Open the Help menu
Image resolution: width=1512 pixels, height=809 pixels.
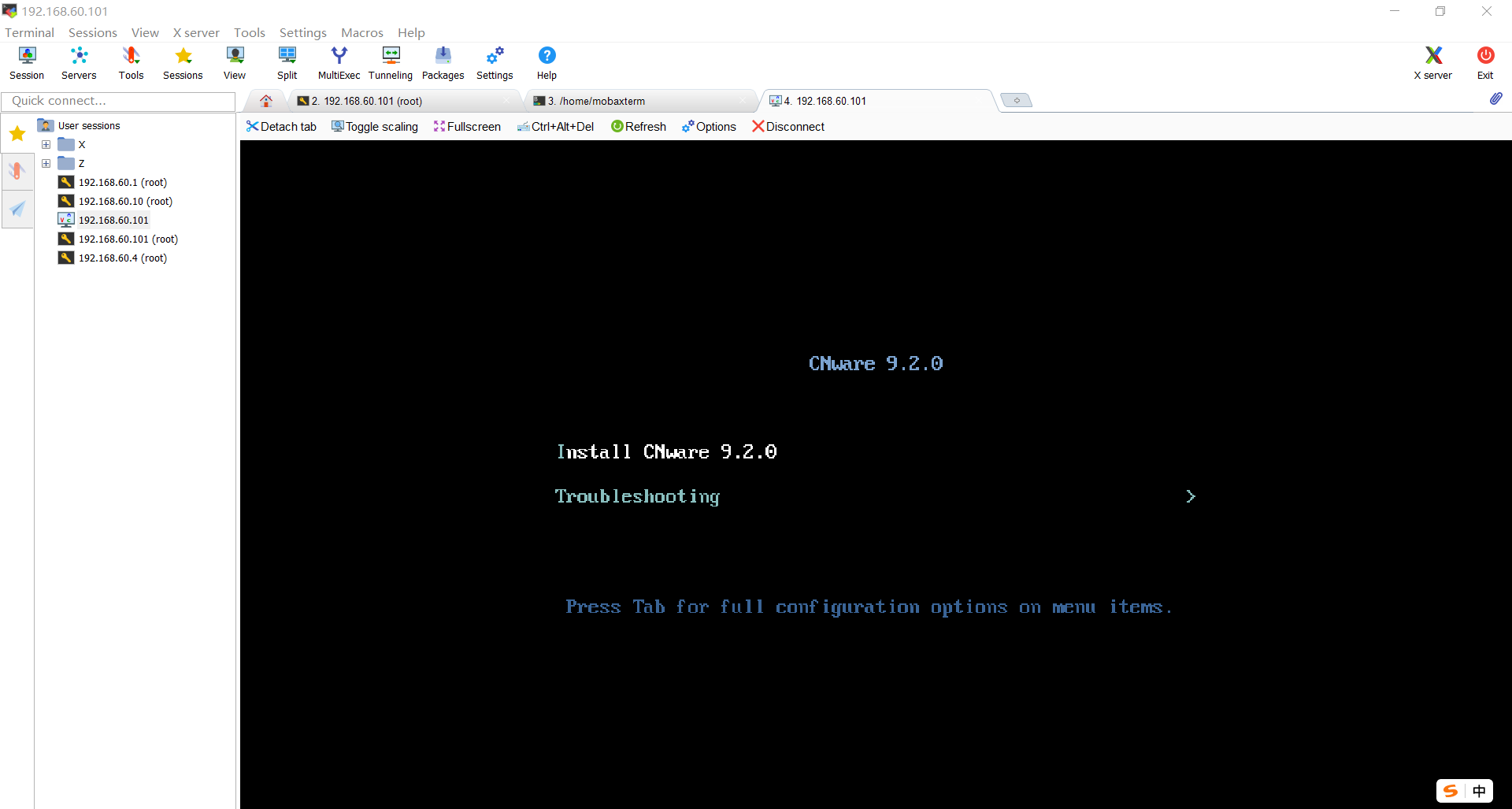411,32
